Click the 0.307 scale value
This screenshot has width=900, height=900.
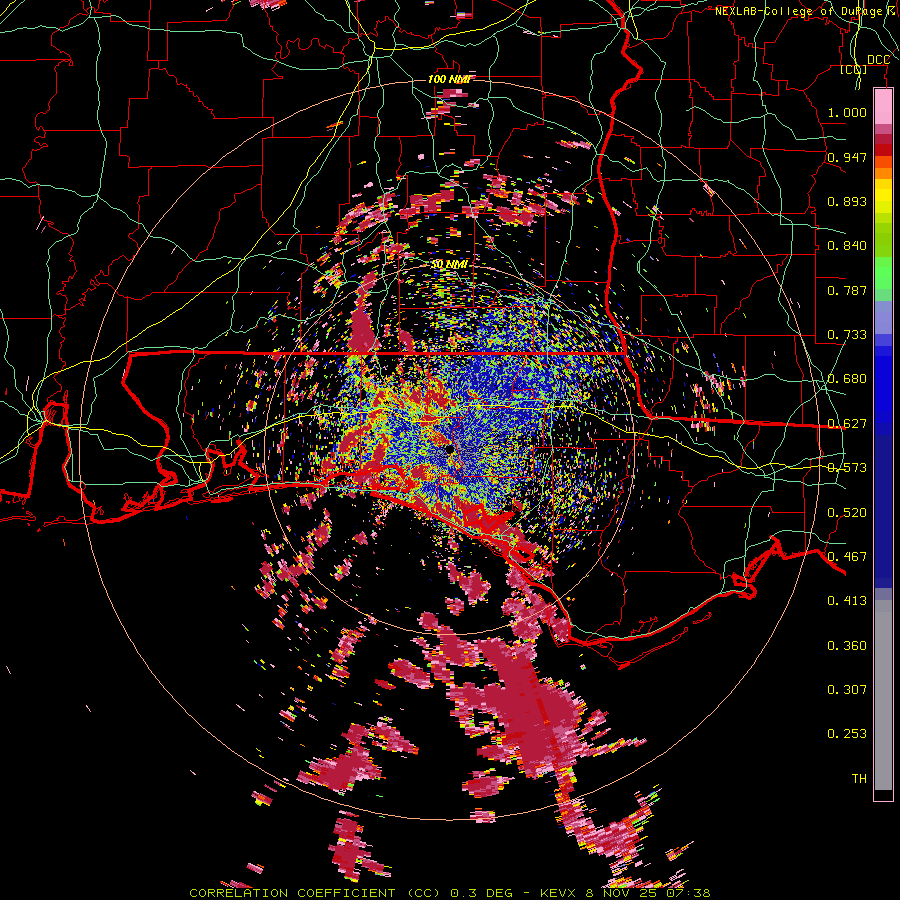847,690
